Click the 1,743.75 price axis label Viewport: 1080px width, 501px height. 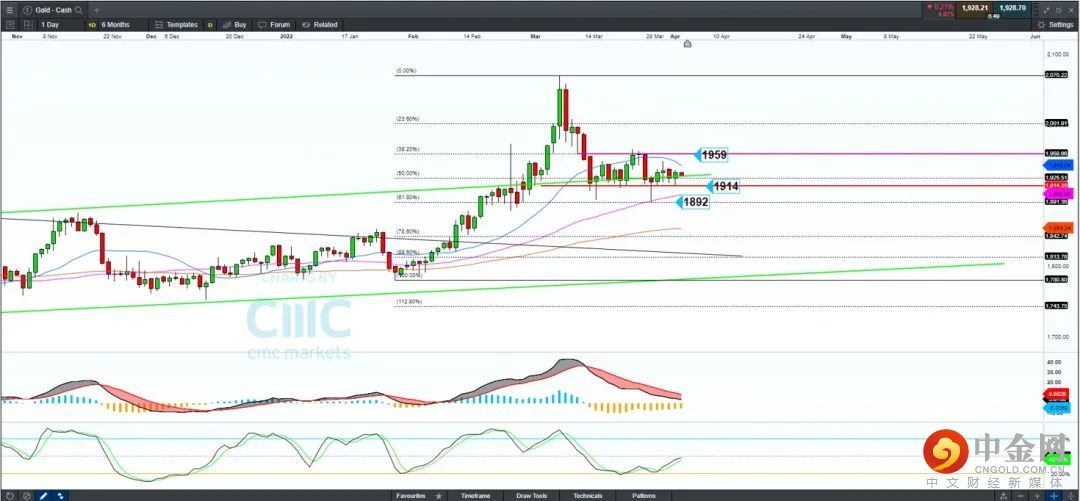(1056, 306)
